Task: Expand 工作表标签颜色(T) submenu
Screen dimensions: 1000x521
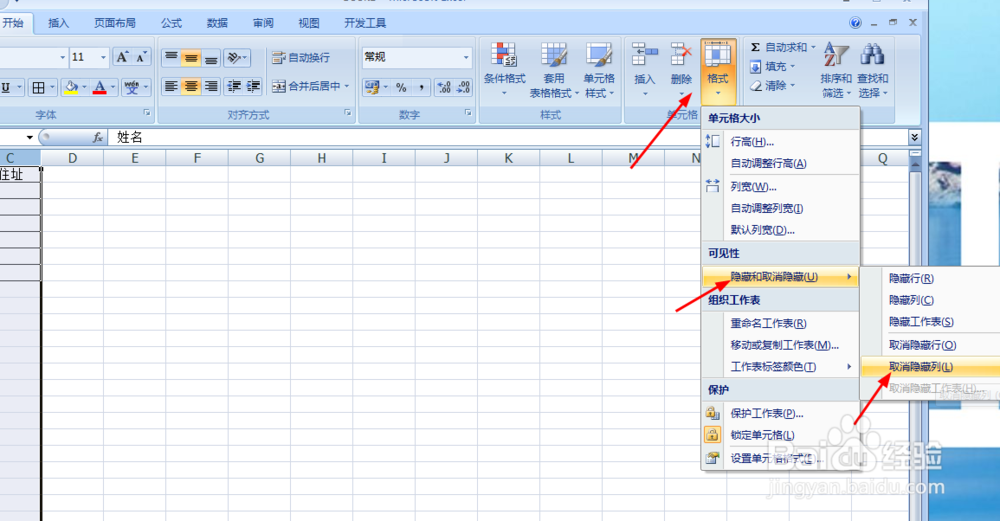Action: (x=781, y=367)
